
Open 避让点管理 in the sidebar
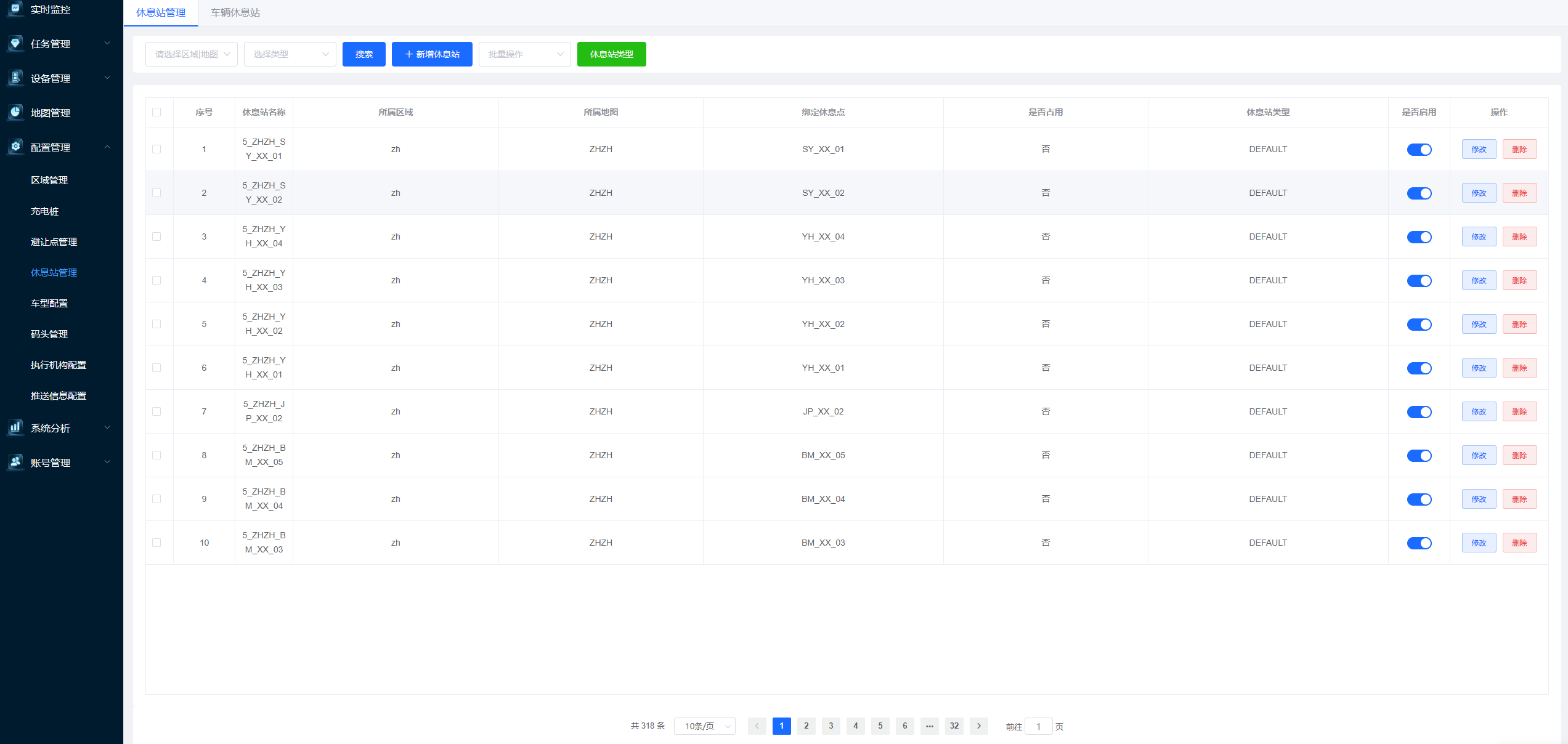pos(54,242)
